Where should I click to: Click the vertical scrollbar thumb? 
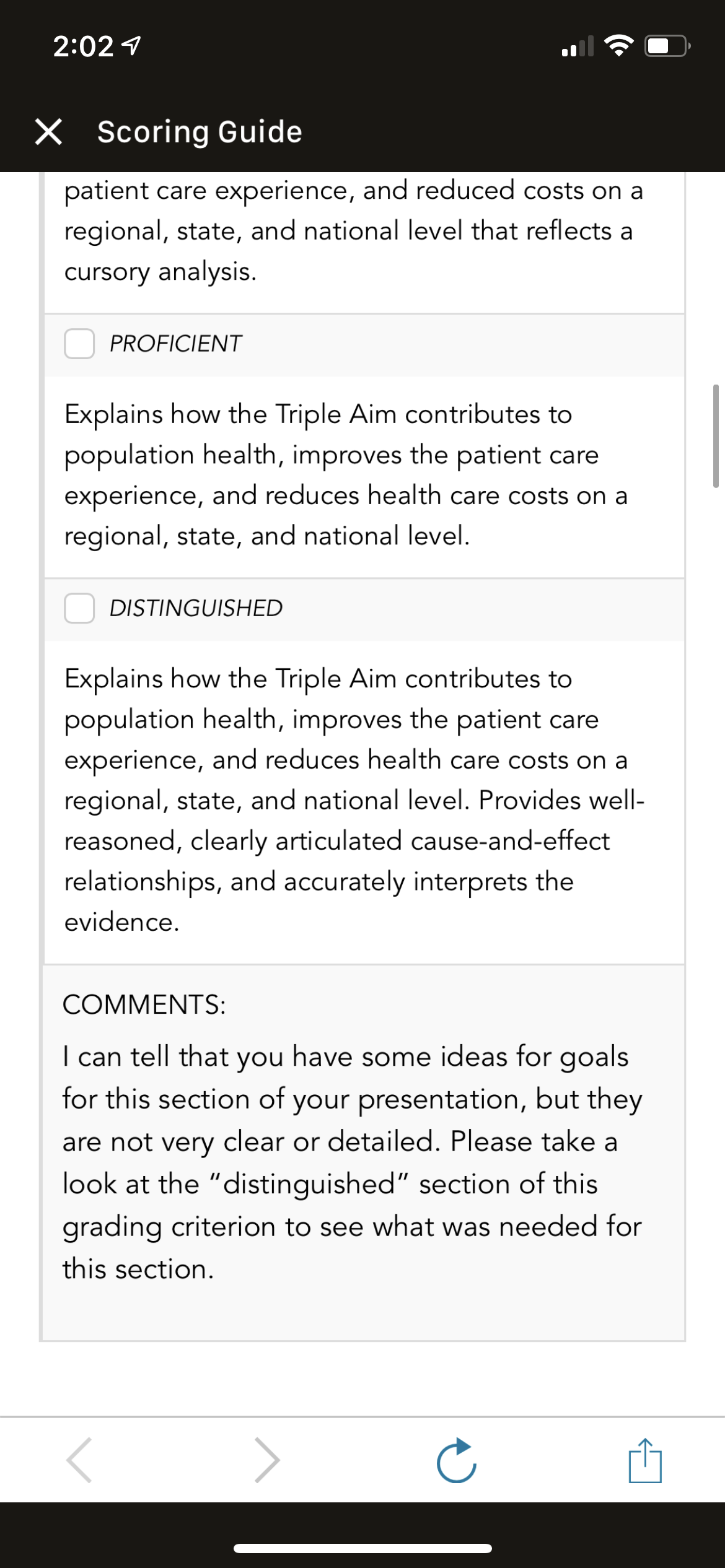tap(716, 436)
